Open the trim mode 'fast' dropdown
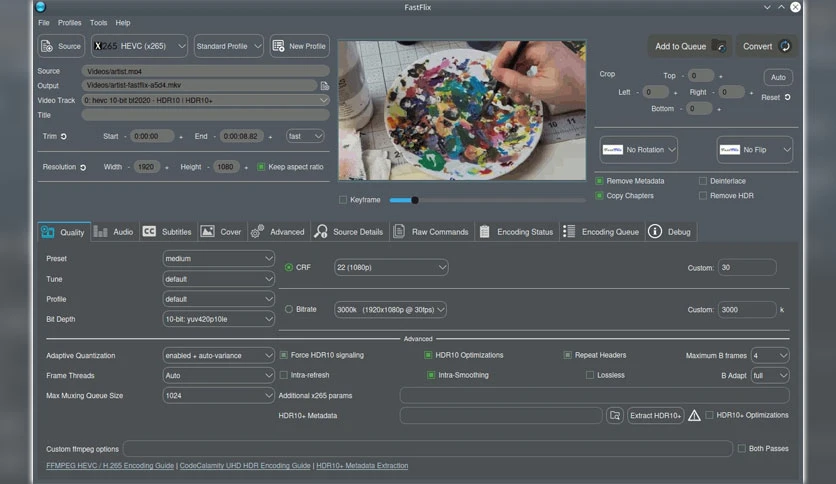The height and width of the screenshot is (484, 836). pyautogui.click(x=305, y=136)
